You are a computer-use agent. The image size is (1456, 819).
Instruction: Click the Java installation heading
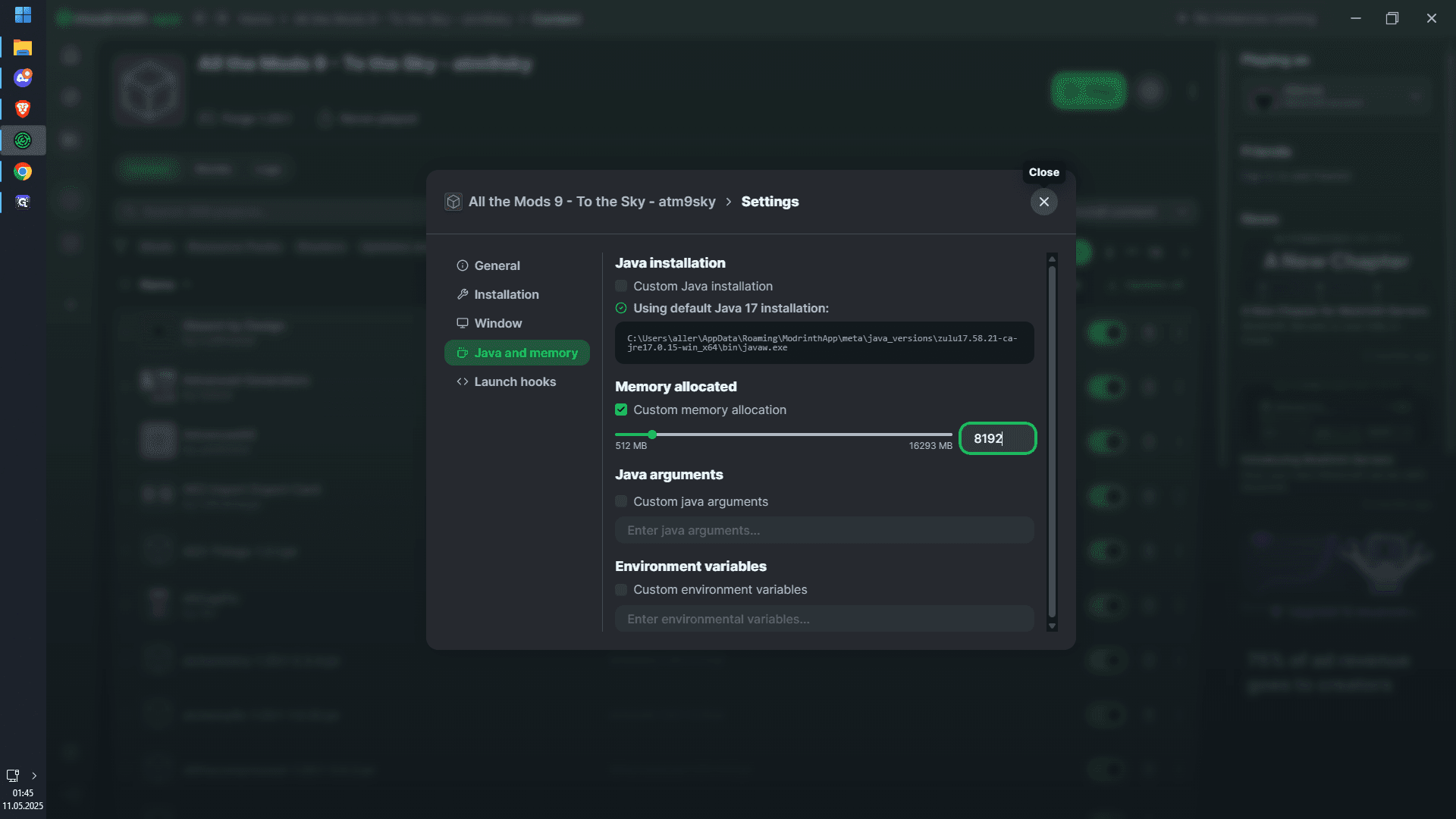click(x=670, y=263)
